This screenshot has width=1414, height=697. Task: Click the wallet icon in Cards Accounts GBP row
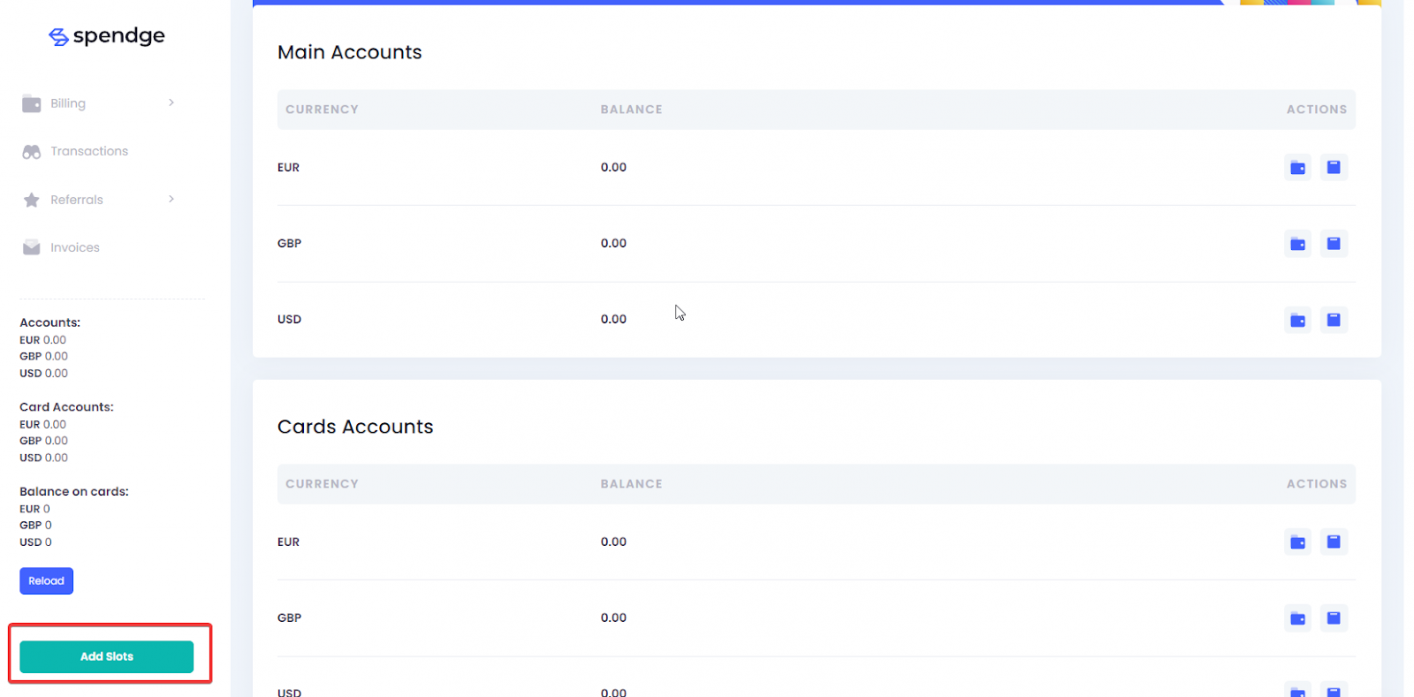tap(1298, 618)
